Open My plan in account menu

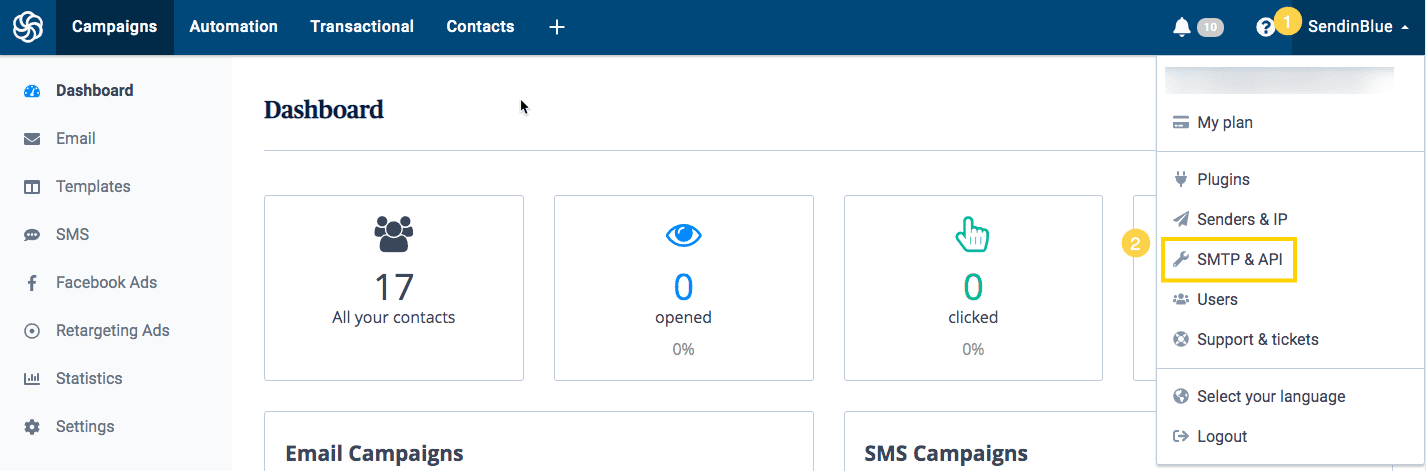[x=1224, y=123]
